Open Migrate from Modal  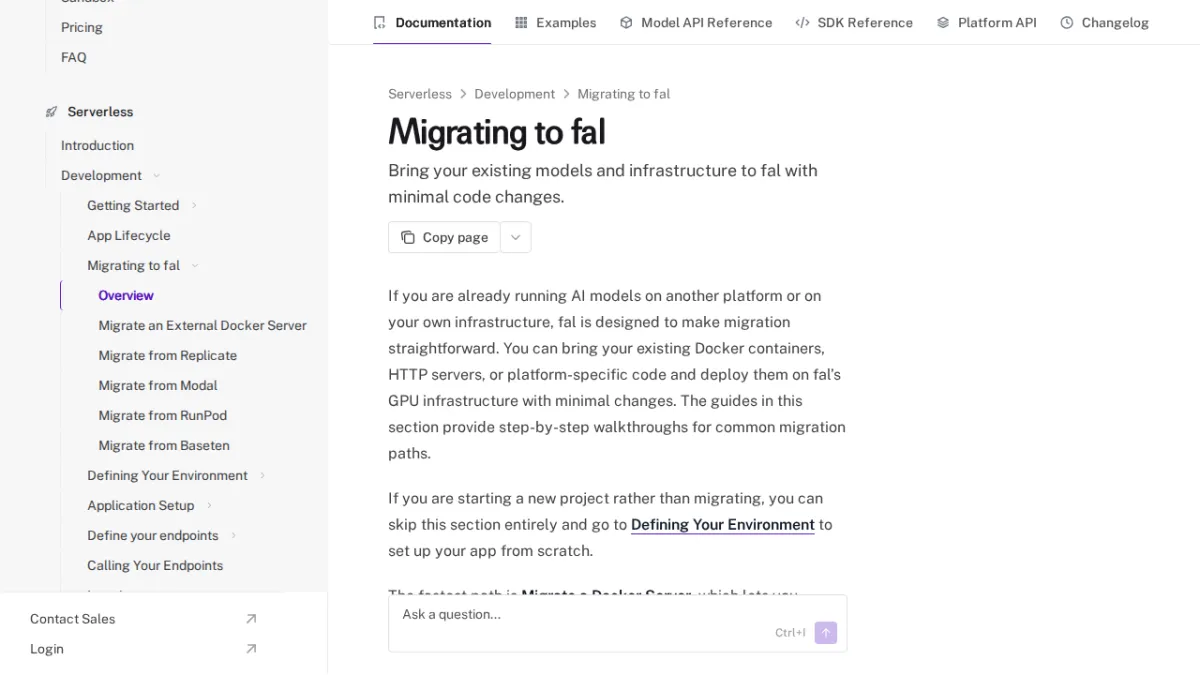tap(158, 386)
